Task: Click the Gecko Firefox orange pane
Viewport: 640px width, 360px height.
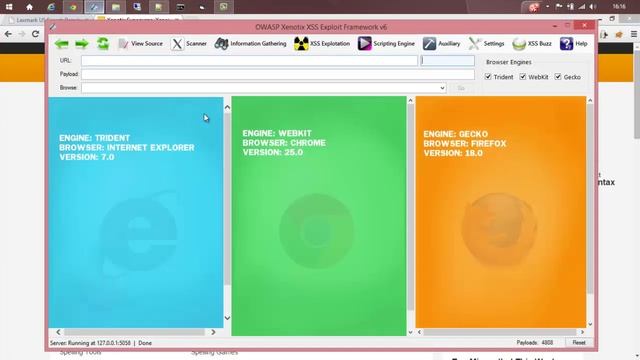Action: [501, 212]
